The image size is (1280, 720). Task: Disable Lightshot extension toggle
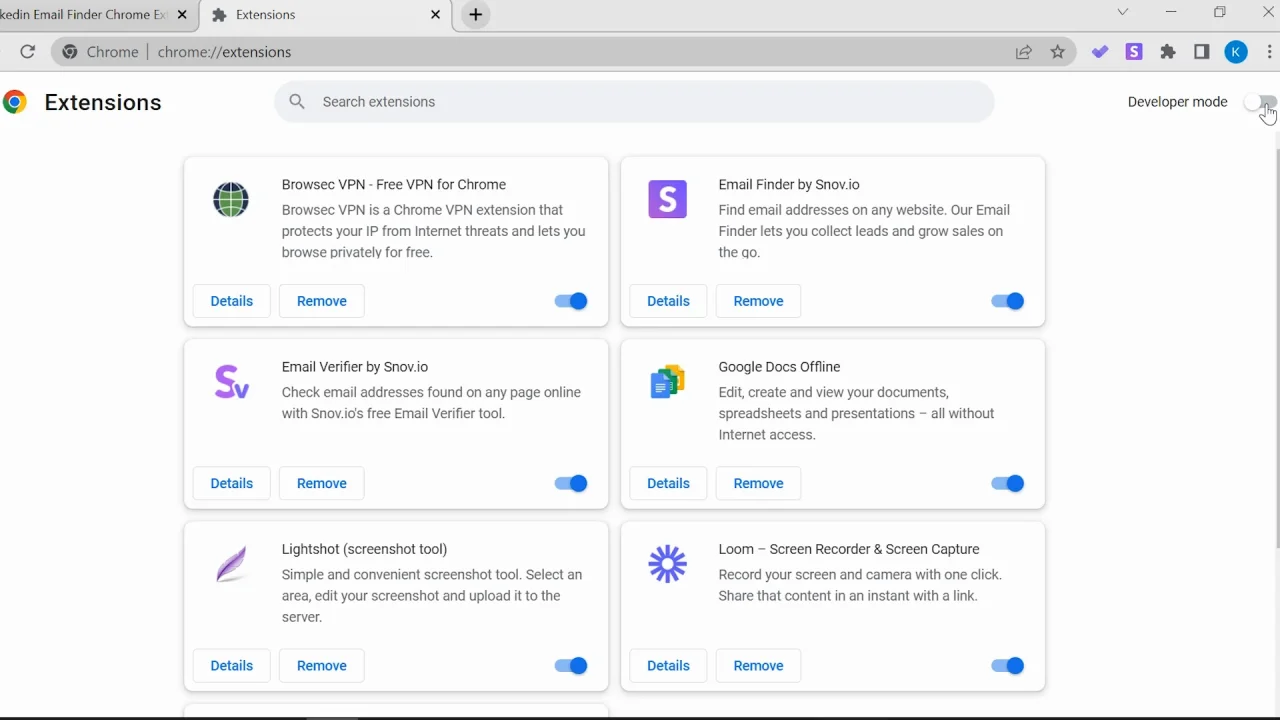pyautogui.click(x=571, y=666)
